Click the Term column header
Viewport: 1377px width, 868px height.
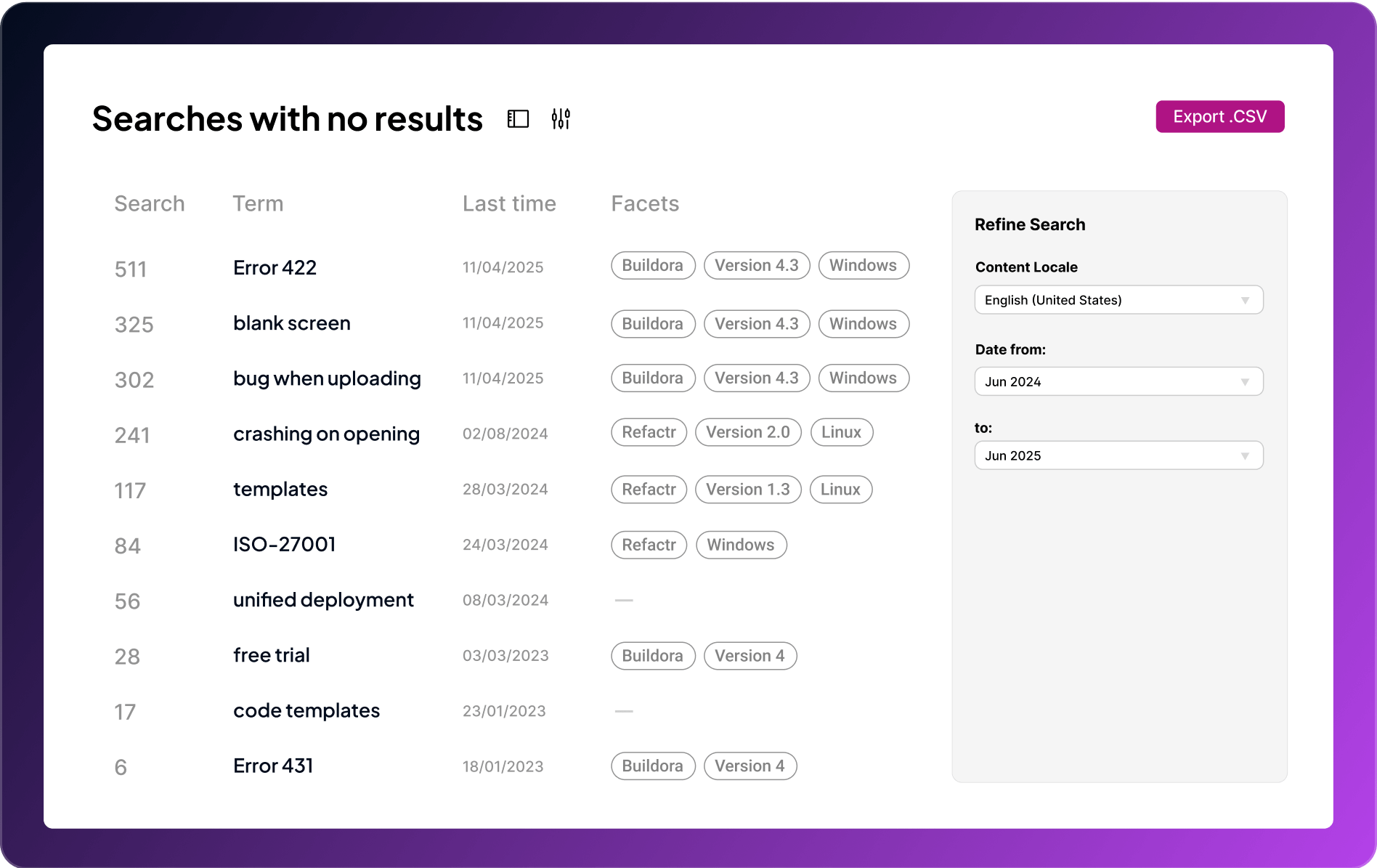point(258,203)
